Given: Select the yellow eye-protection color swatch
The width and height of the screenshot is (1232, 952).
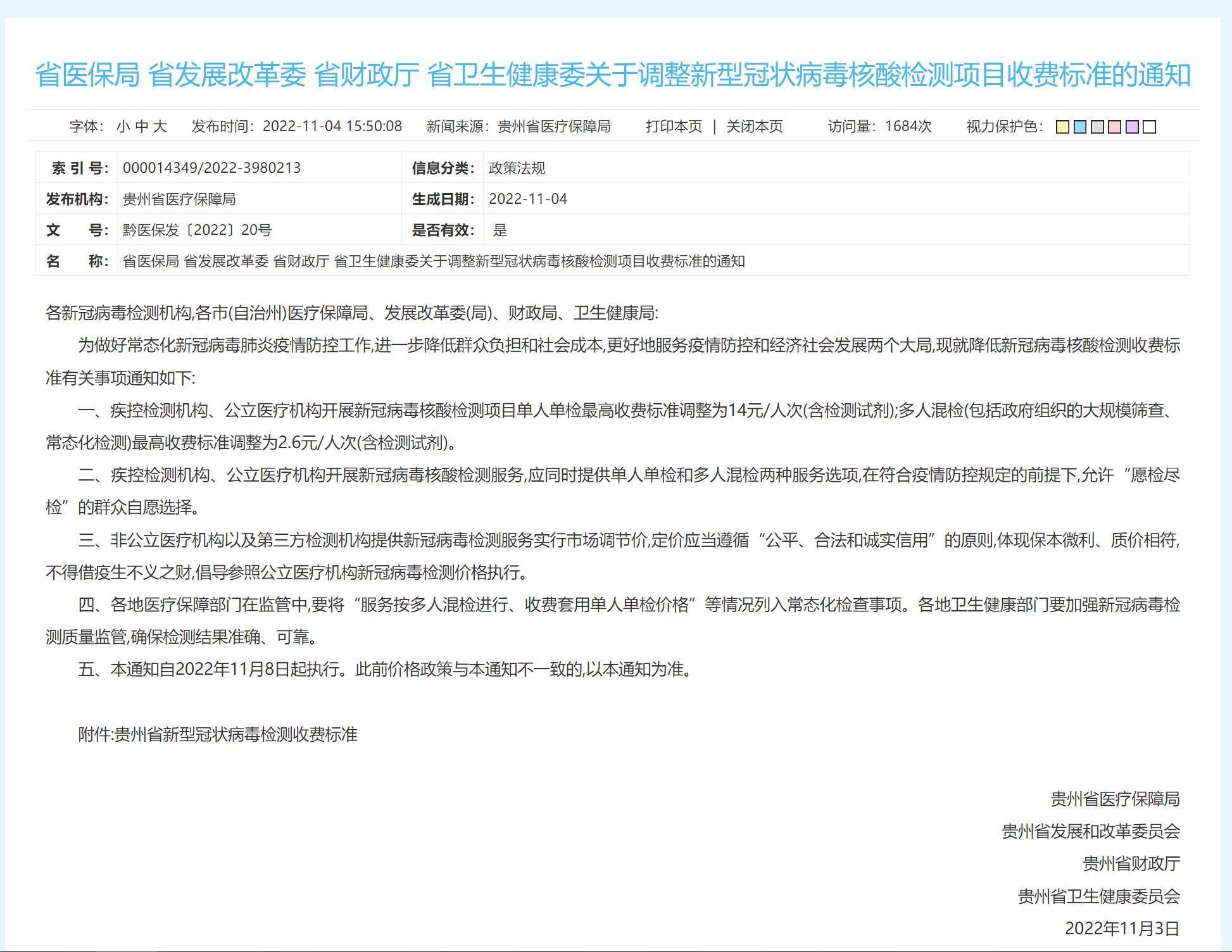Looking at the screenshot, I should (x=1062, y=127).
